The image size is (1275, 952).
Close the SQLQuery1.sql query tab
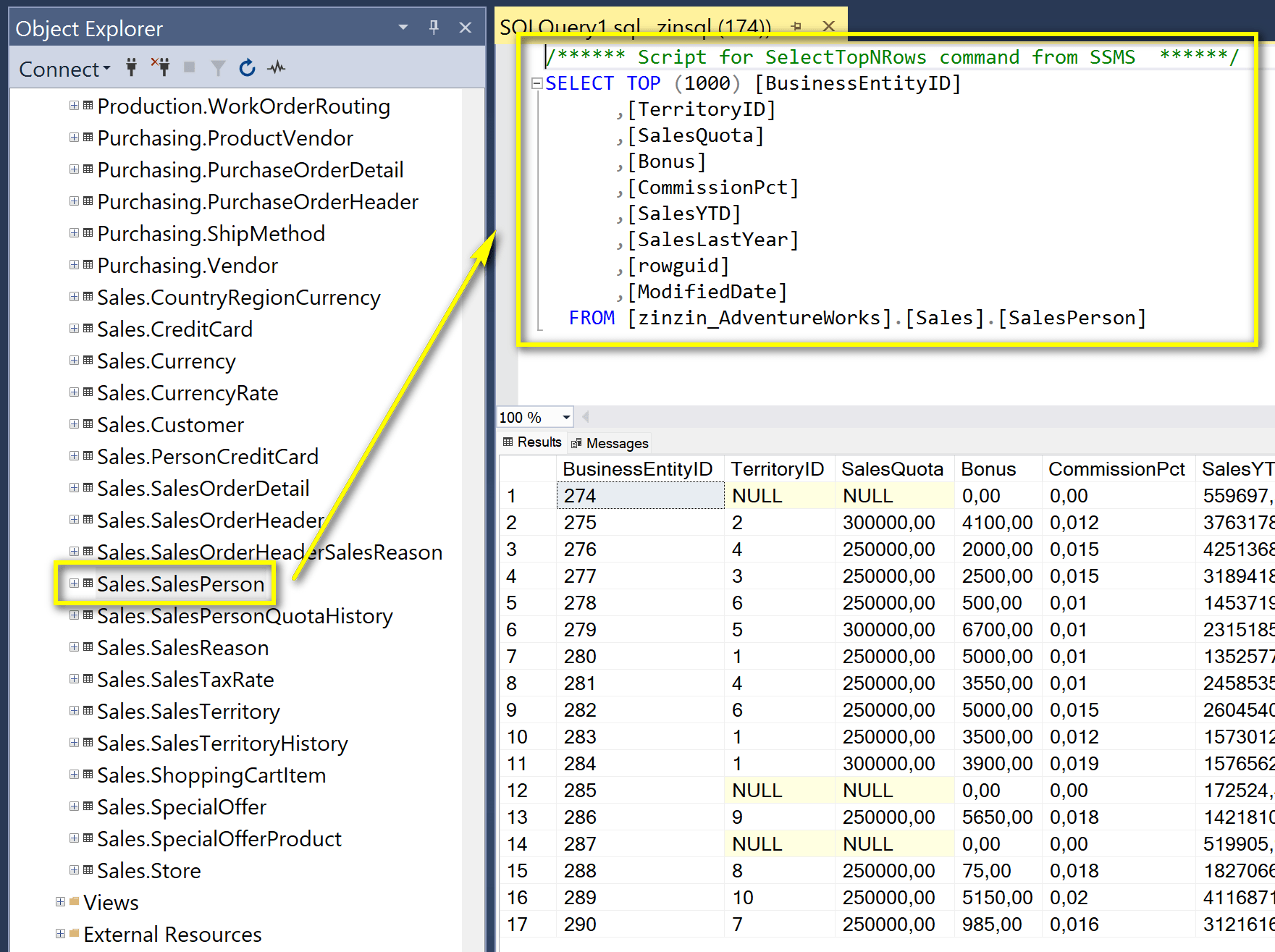(829, 27)
